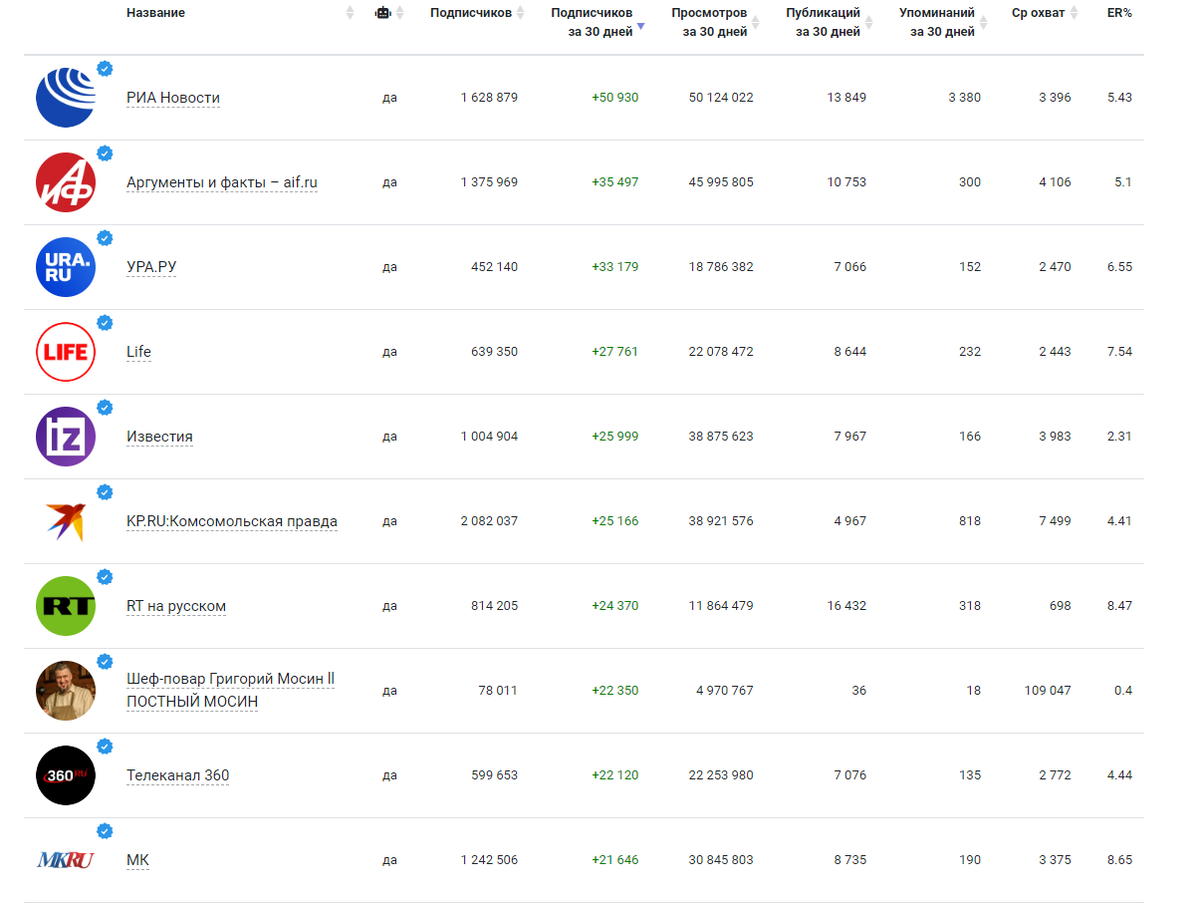Select growth value +22 350
The image size is (1200, 906).
click(x=615, y=691)
